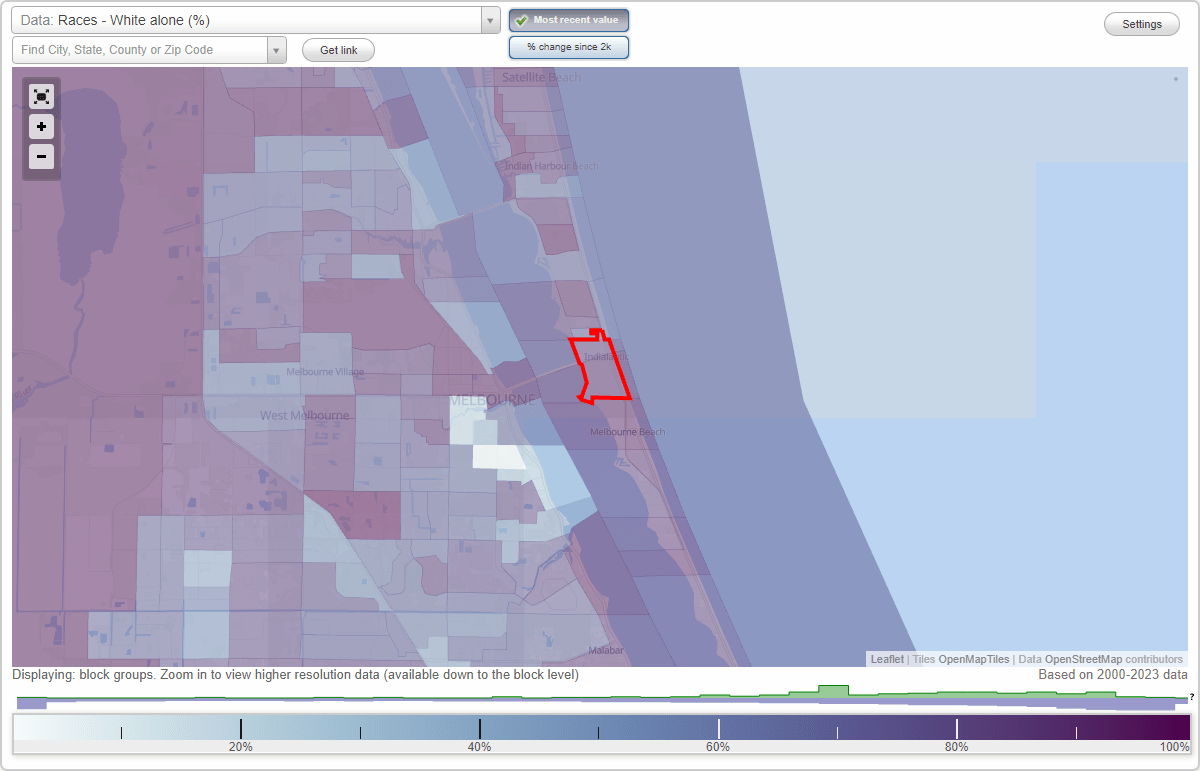The height and width of the screenshot is (771, 1200).
Task: Open the Data dropdown arrow
Action: tap(489, 19)
